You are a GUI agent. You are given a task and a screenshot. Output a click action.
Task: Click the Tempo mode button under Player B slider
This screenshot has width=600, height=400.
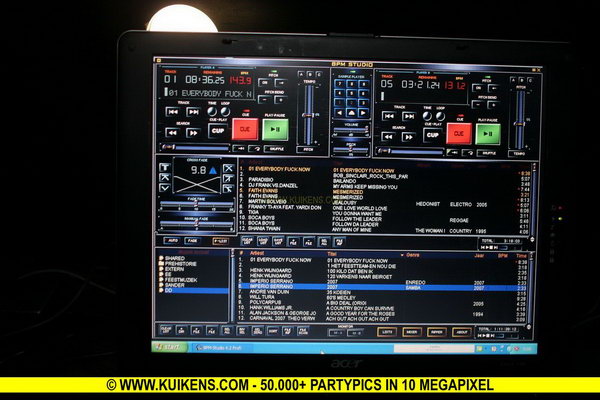coord(519,153)
